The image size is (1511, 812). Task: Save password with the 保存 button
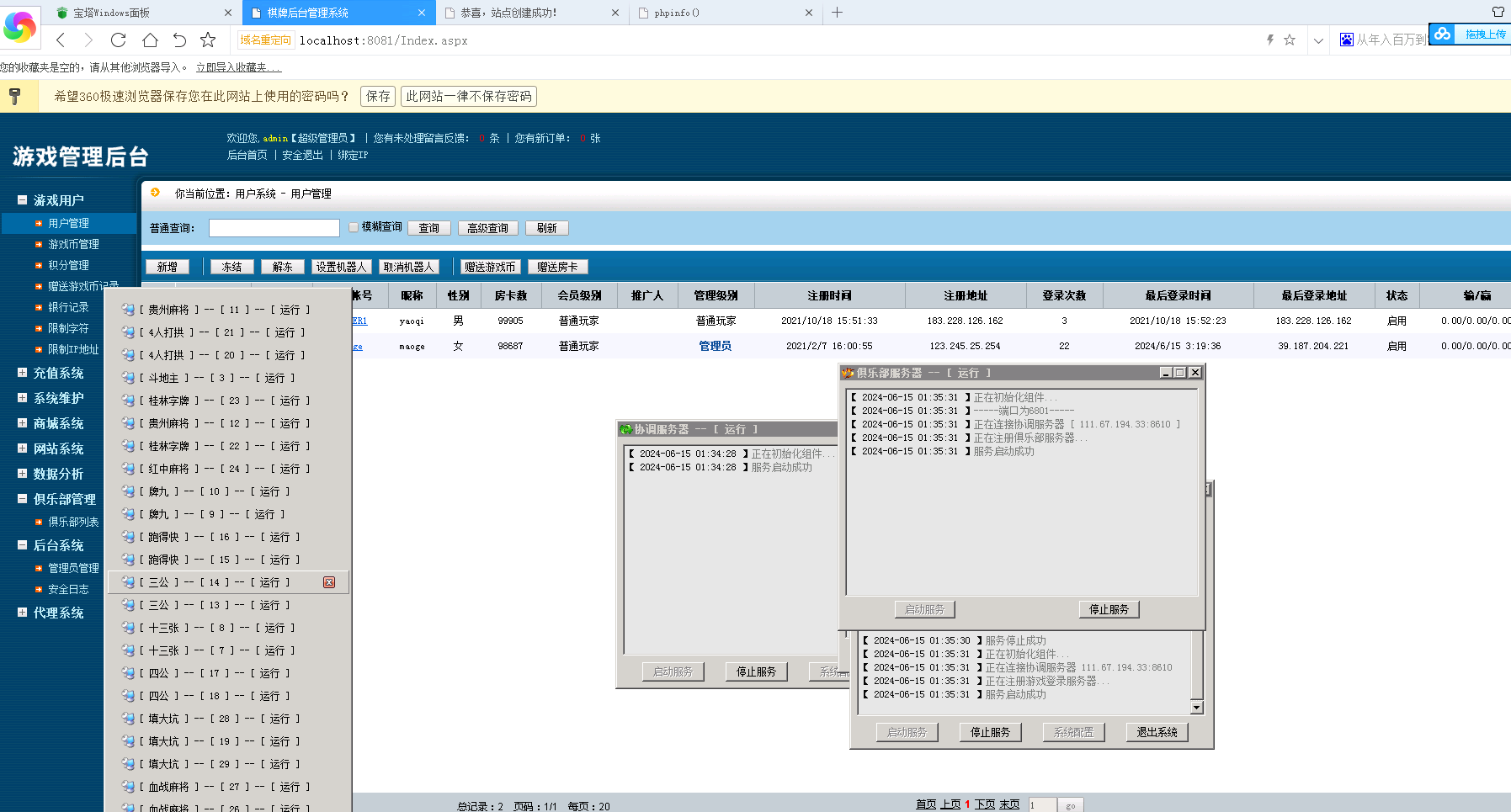tap(378, 96)
